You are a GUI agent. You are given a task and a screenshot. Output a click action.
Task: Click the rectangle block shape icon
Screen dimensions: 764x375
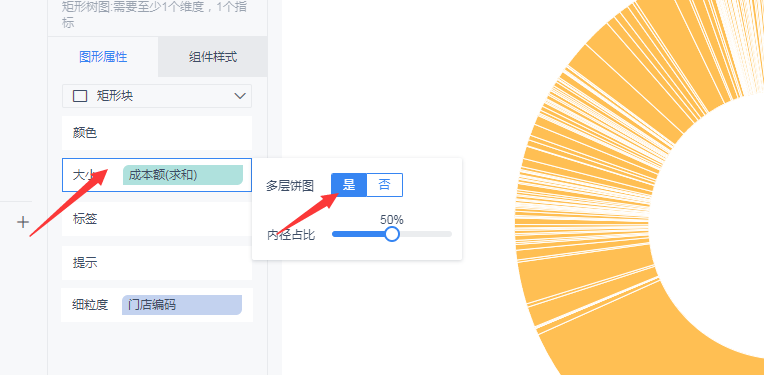80,96
